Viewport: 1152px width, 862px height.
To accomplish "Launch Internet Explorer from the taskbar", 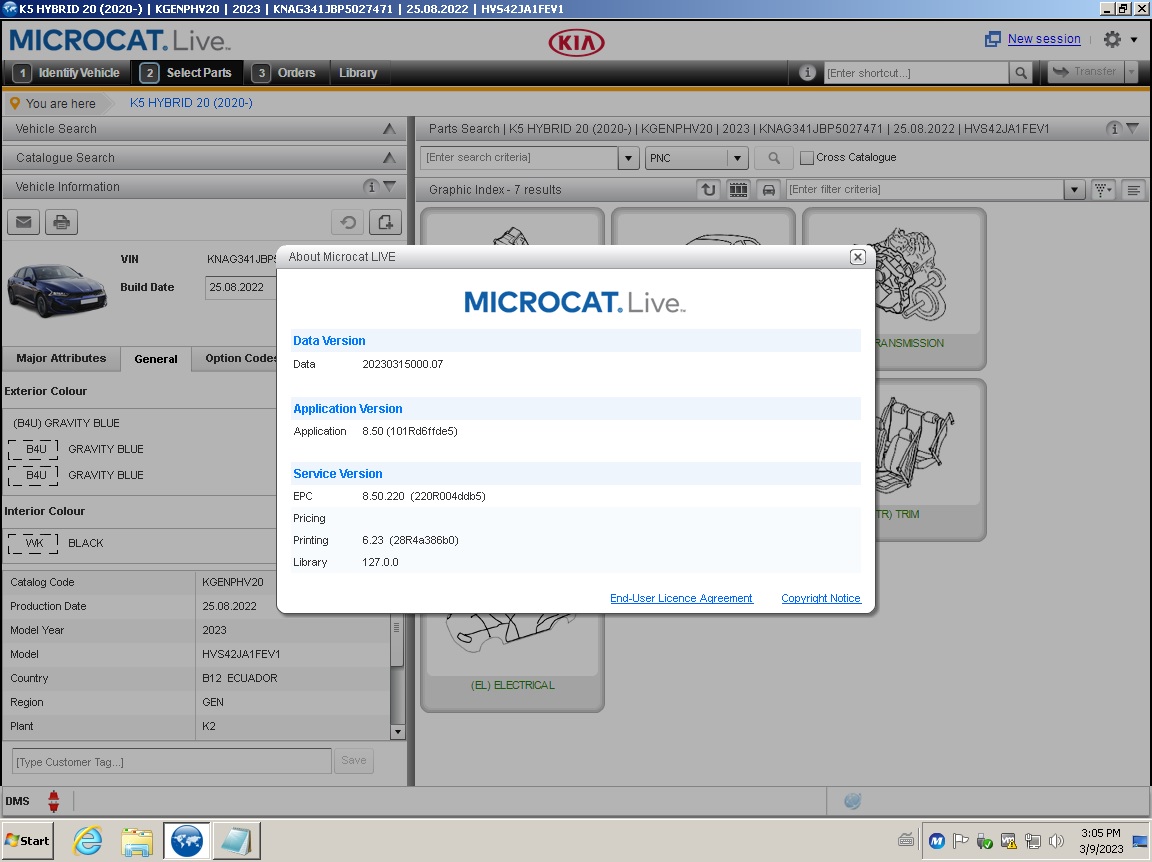I will pyautogui.click(x=88, y=841).
